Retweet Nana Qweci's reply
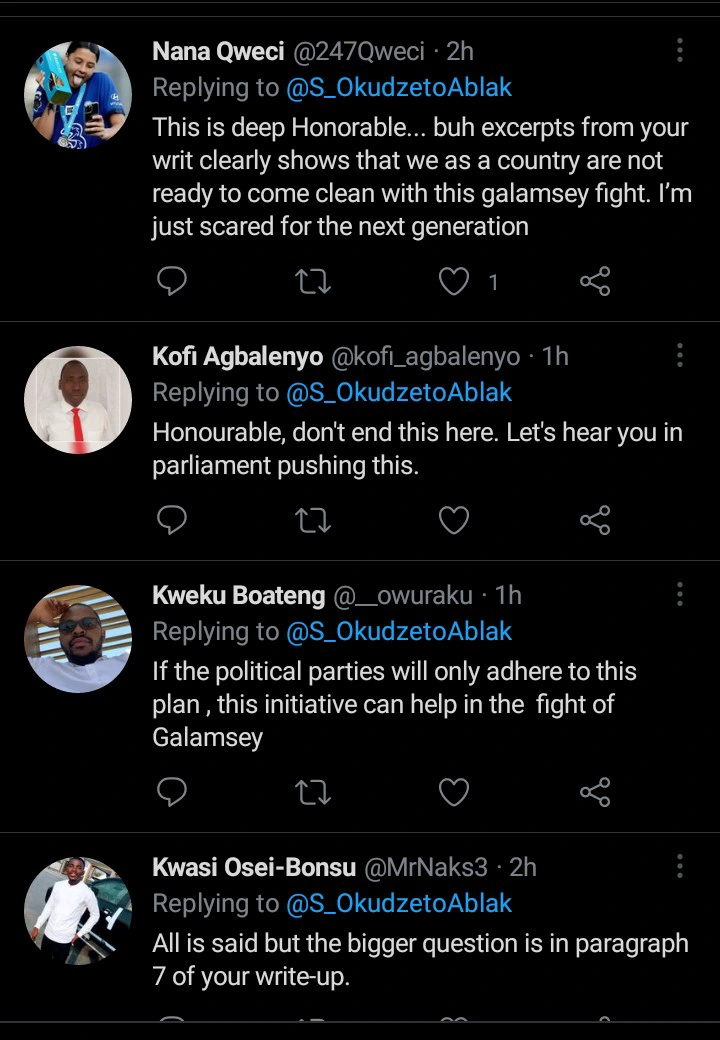 pyautogui.click(x=314, y=282)
